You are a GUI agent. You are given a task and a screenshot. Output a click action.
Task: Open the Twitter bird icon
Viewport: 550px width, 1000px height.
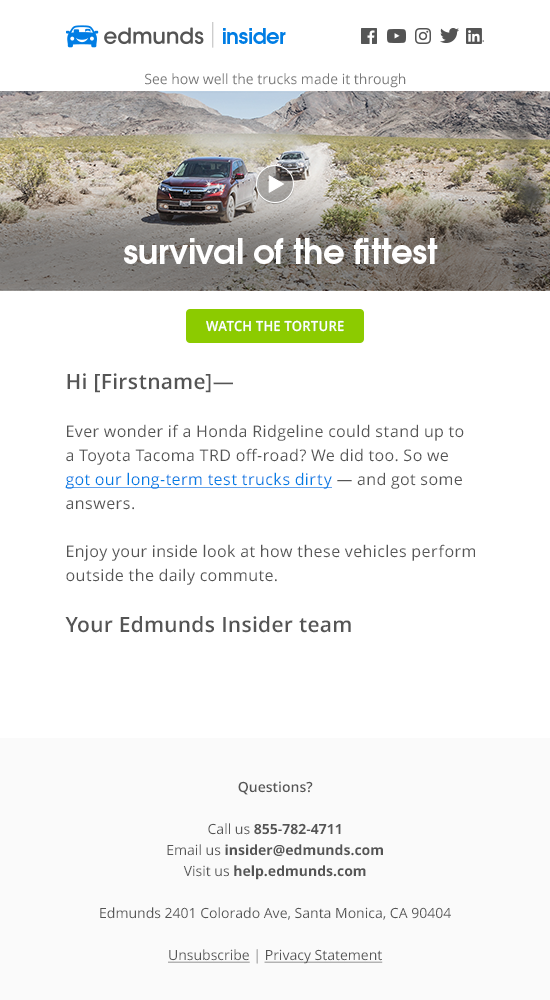tap(449, 36)
